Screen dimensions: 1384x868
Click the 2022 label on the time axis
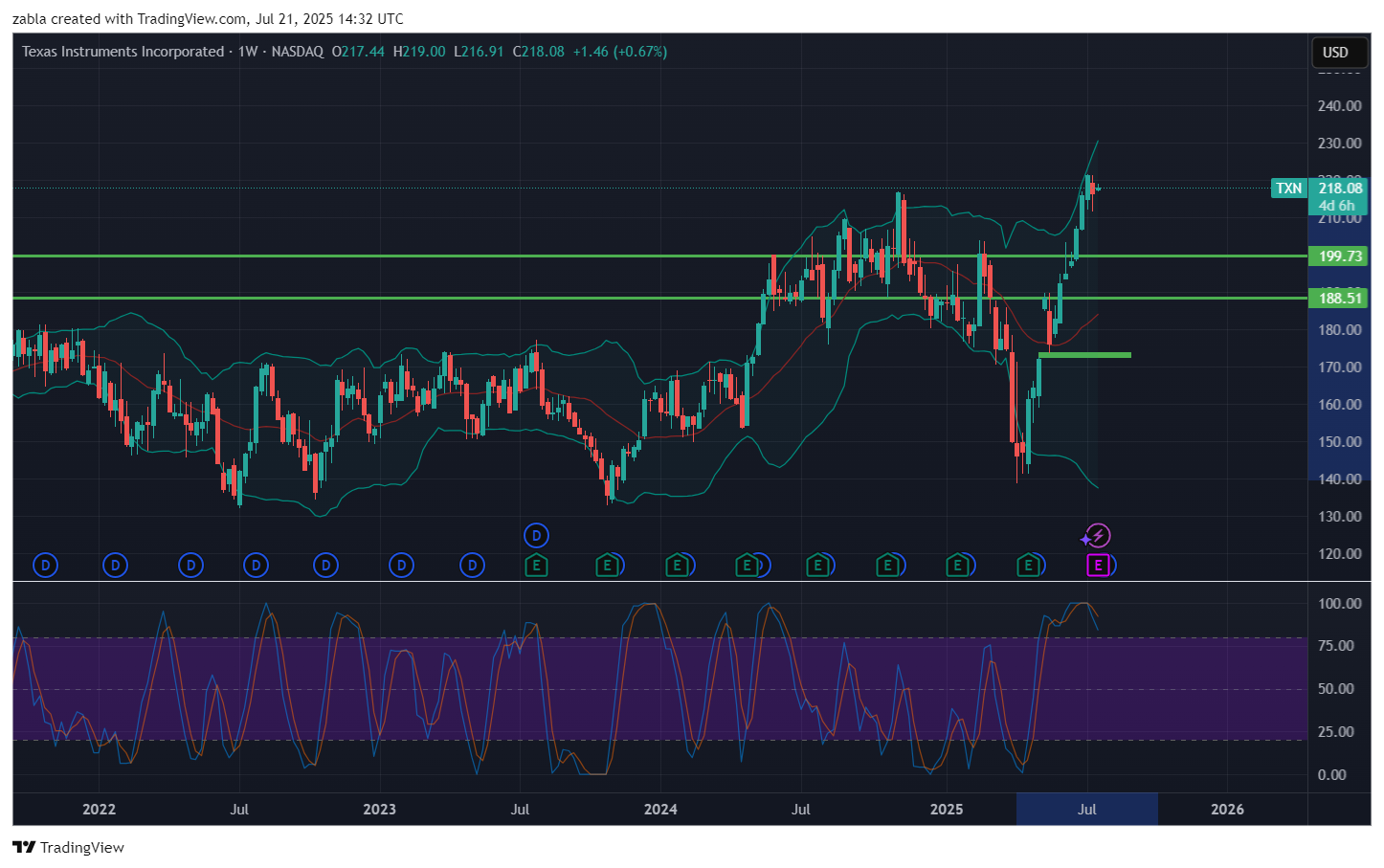click(100, 810)
